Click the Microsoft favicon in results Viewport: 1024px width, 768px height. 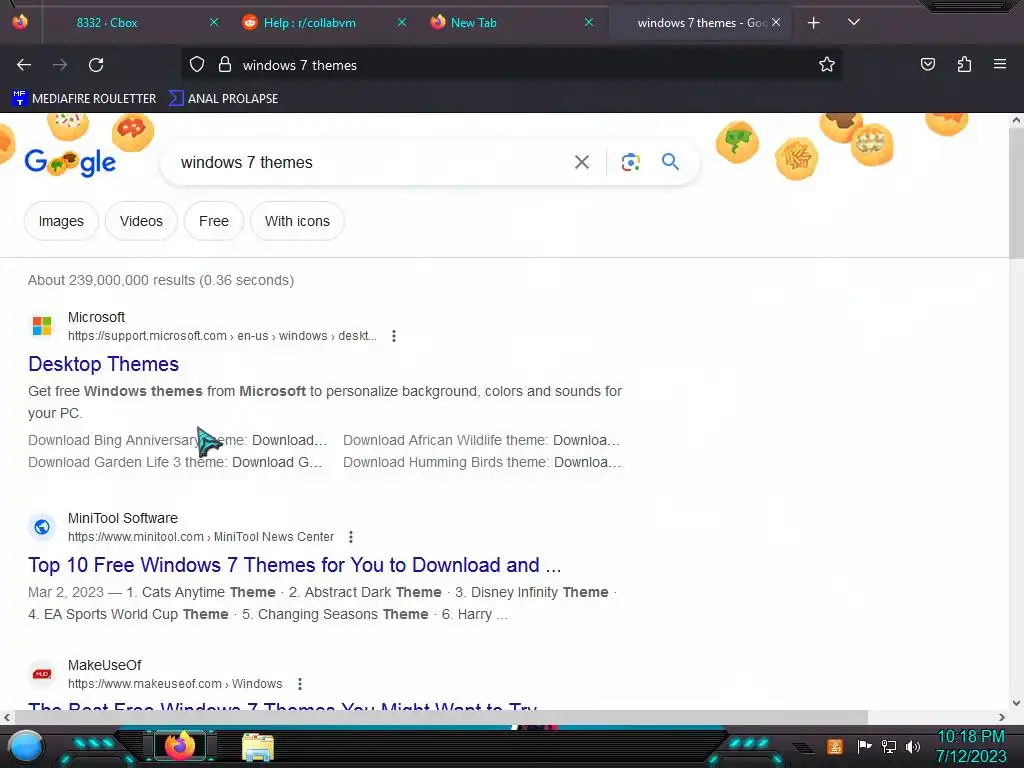click(42, 326)
